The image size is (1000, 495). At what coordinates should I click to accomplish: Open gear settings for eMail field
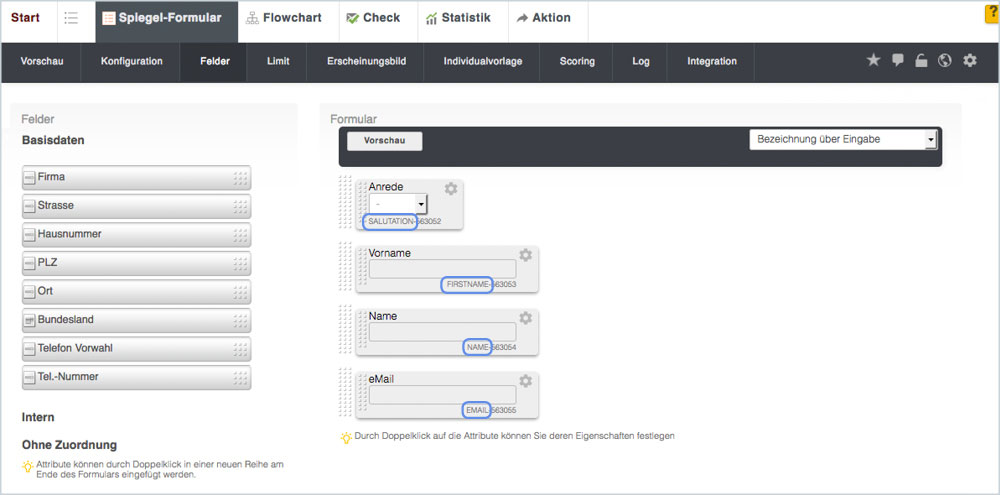tap(525, 381)
